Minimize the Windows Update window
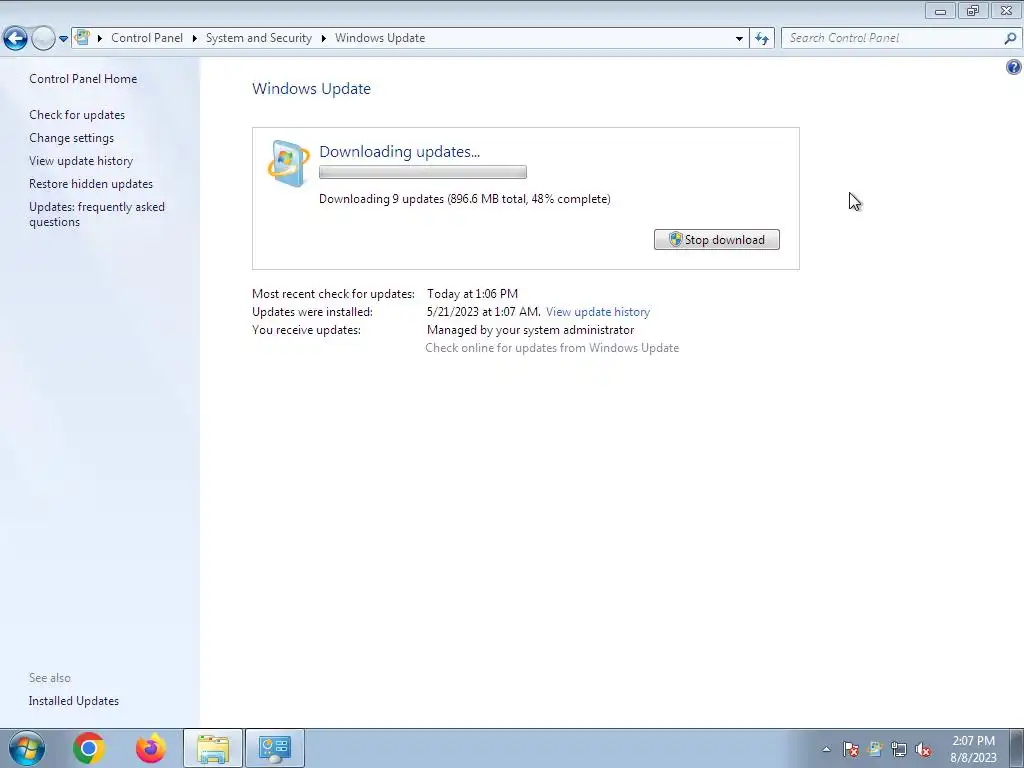This screenshot has width=1024, height=768. point(940,10)
